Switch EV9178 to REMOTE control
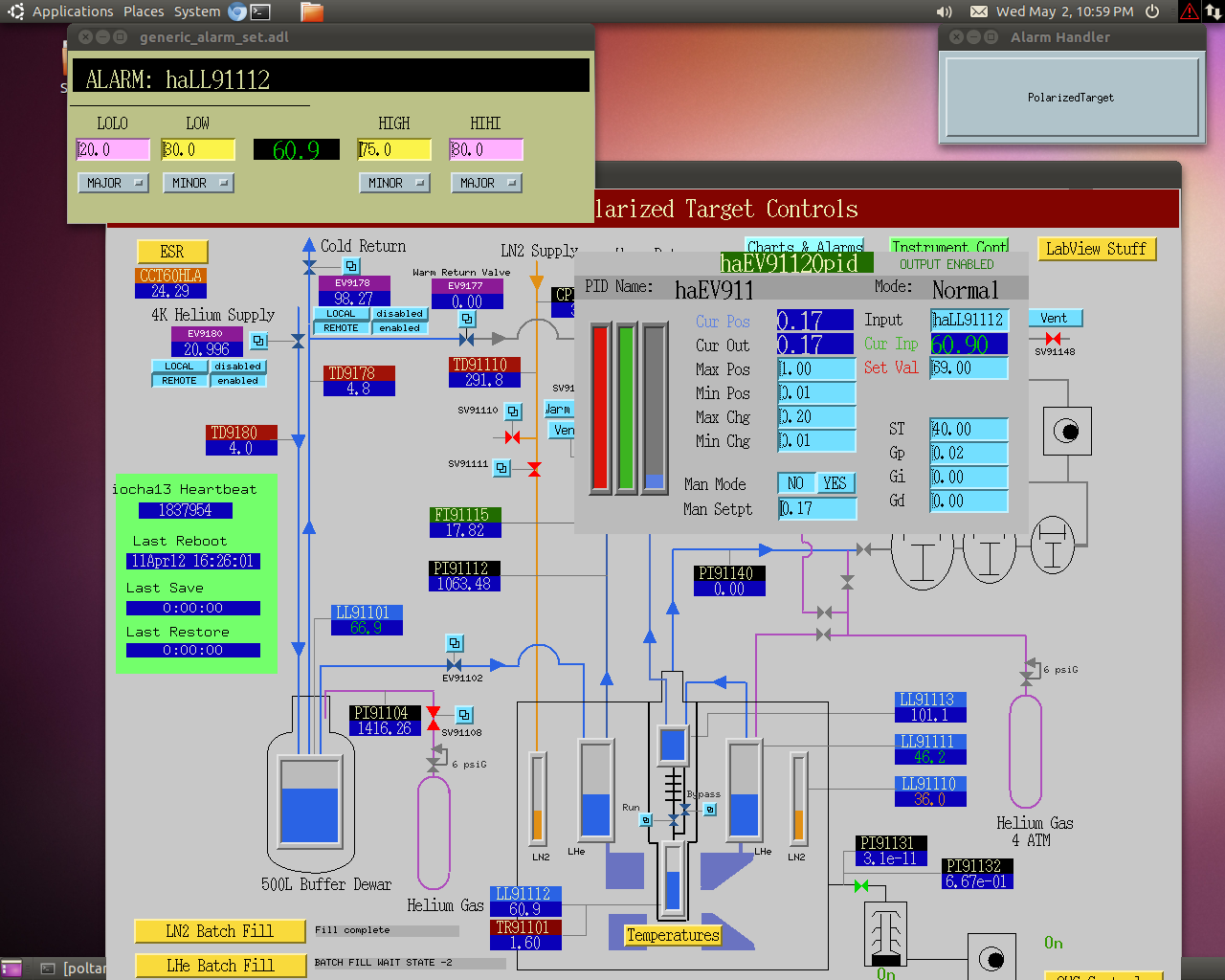Screen dimensions: 1225x980 [x=341, y=328]
